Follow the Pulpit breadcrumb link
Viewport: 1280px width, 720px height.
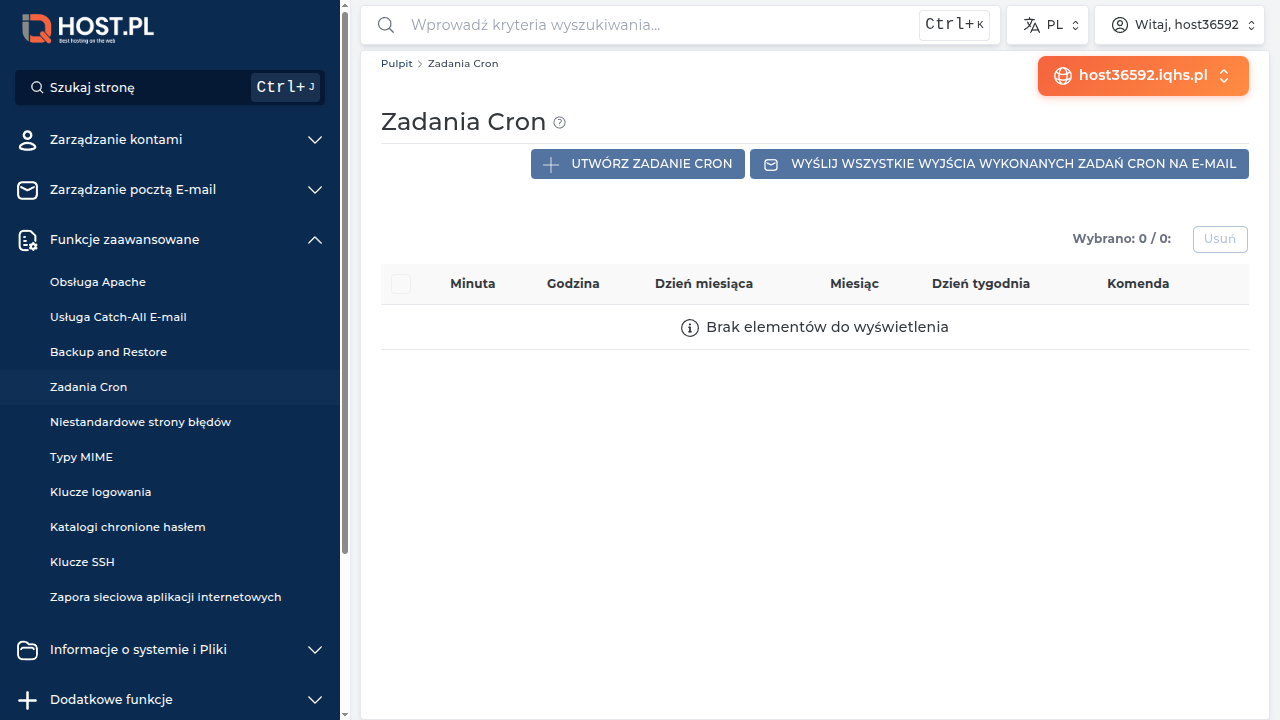[396, 63]
